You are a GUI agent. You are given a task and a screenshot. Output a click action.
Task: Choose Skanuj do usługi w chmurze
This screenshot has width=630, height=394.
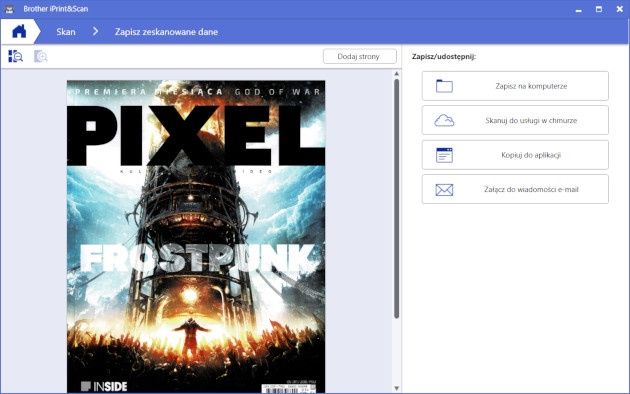(x=515, y=120)
